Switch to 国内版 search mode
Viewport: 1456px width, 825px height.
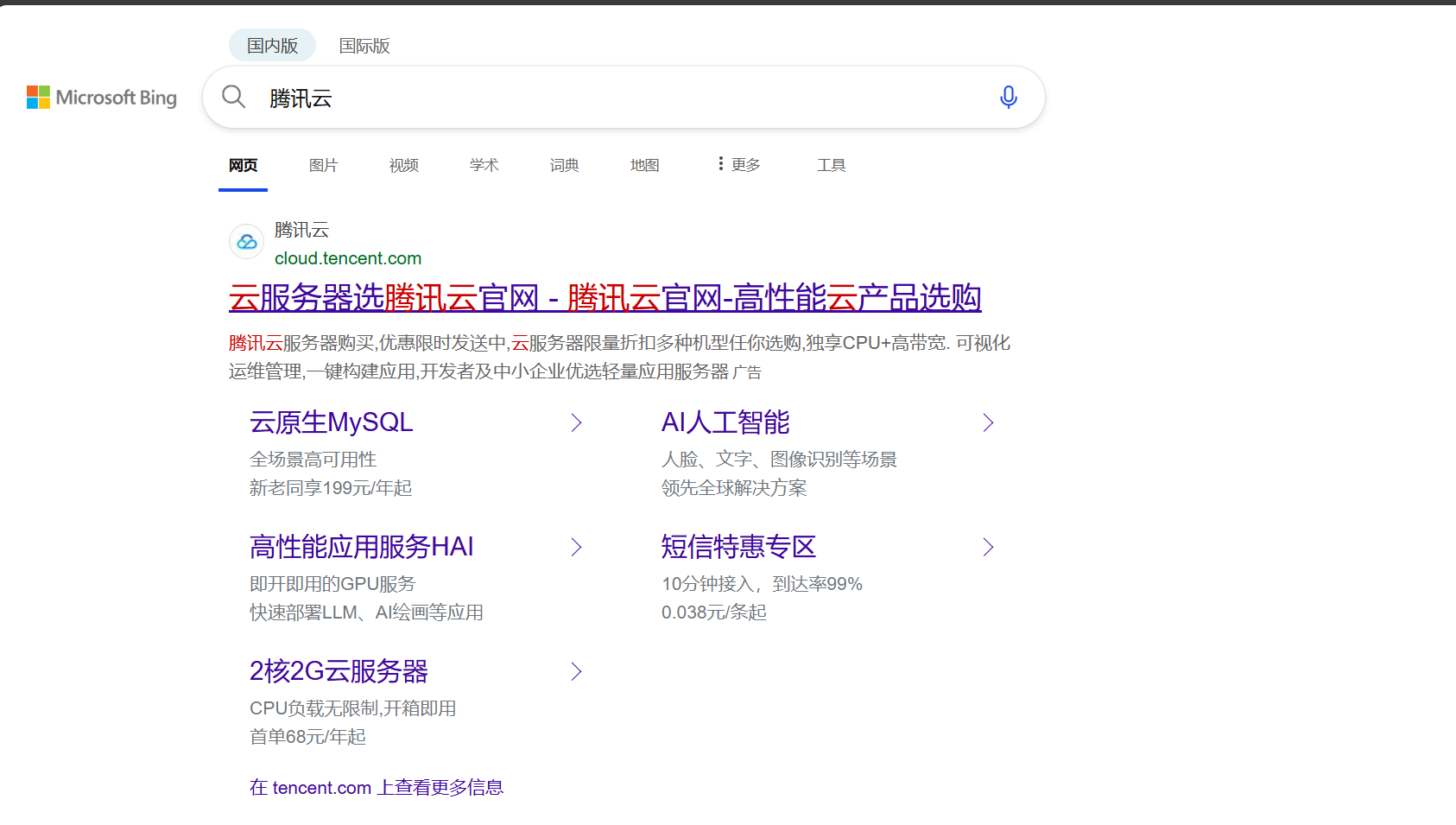[x=272, y=46]
